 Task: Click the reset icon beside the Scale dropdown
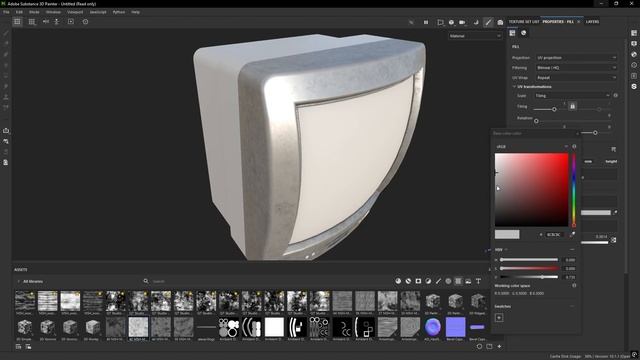[615, 96]
